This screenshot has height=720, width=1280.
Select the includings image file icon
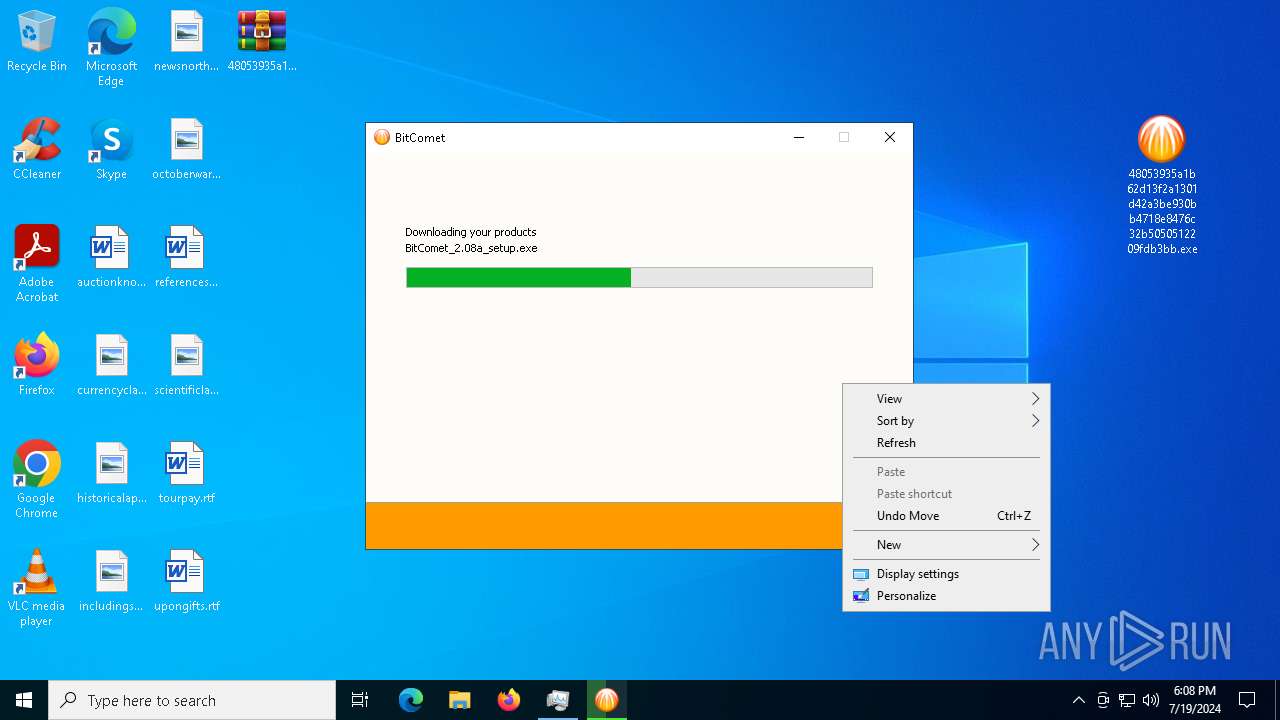coord(111,582)
